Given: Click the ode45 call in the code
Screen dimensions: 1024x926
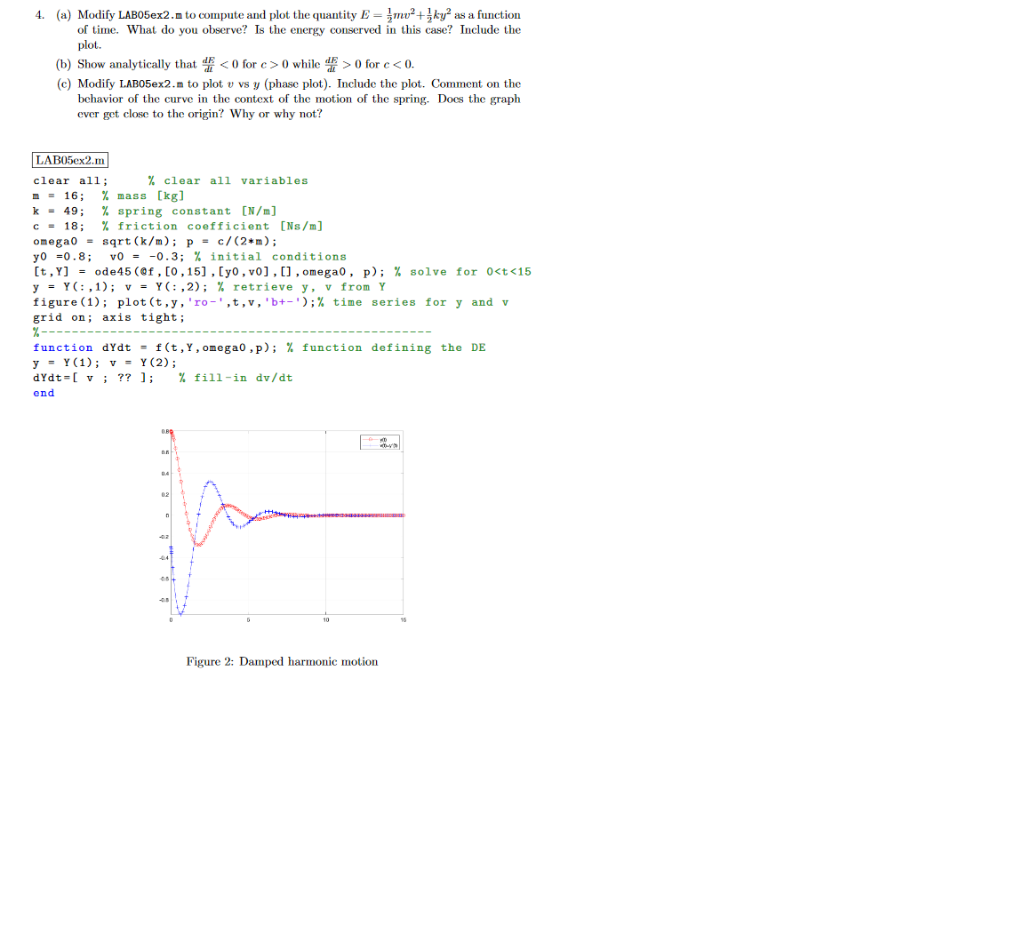Looking at the screenshot, I should pos(110,271).
